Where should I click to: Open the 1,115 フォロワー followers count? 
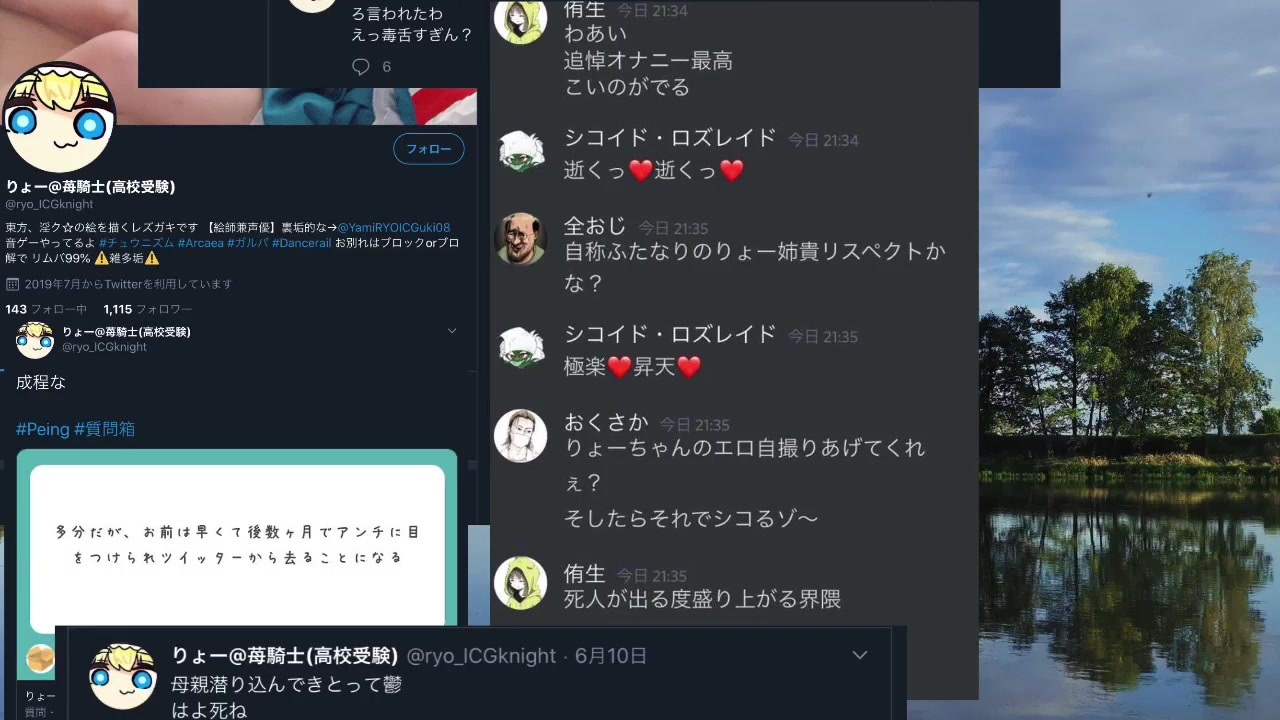click(x=148, y=310)
